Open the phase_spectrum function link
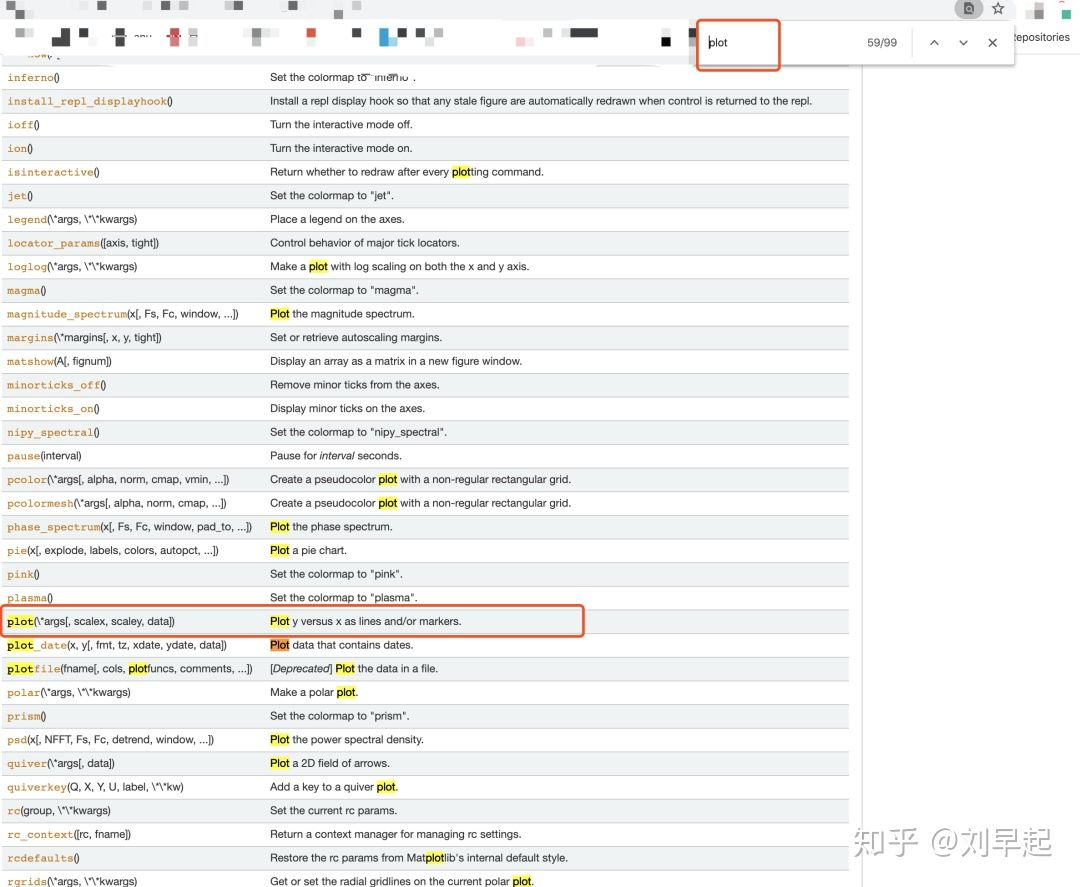Viewport: 1080px width, 887px height. (x=53, y=527)
